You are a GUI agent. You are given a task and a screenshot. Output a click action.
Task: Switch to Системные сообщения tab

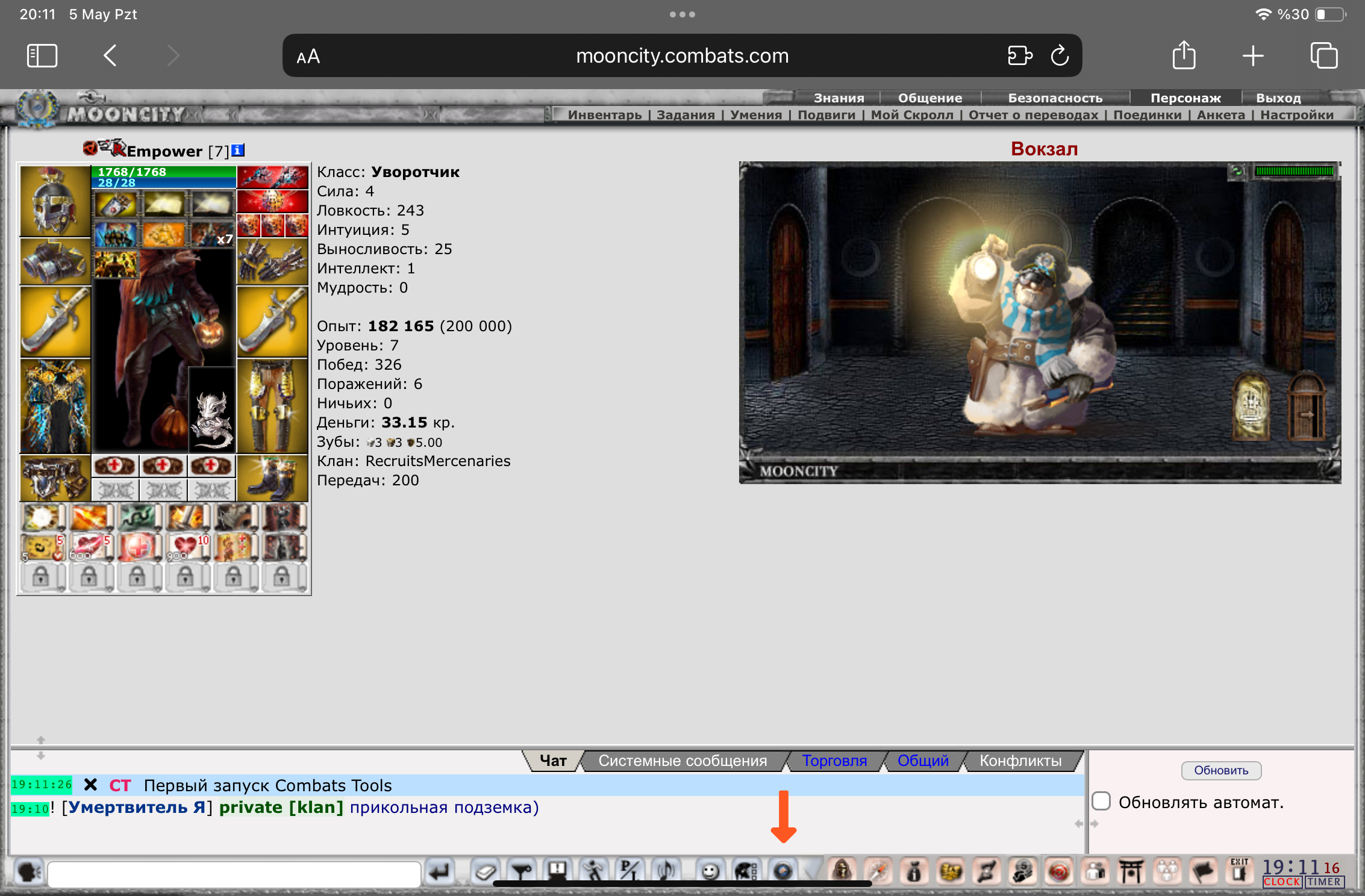pos(682,761)
